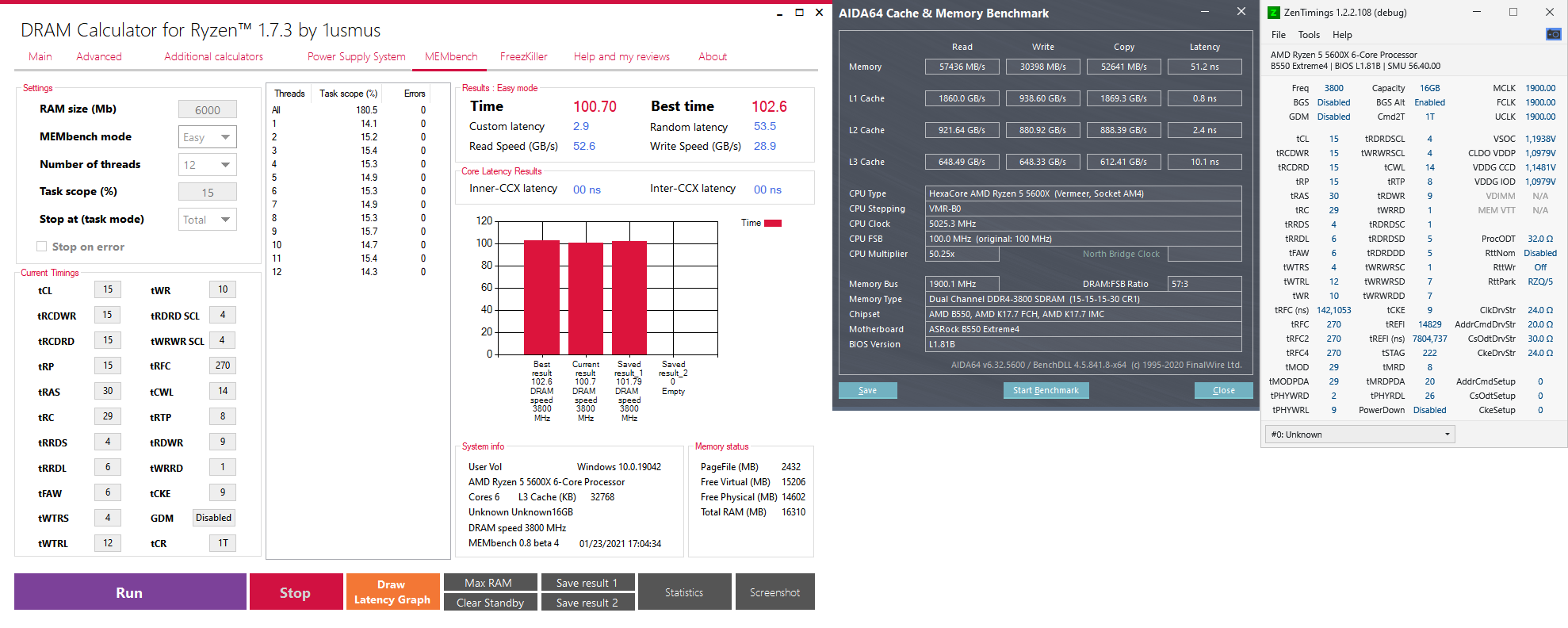Click the Random latency value 53.5

pos(765,126)
